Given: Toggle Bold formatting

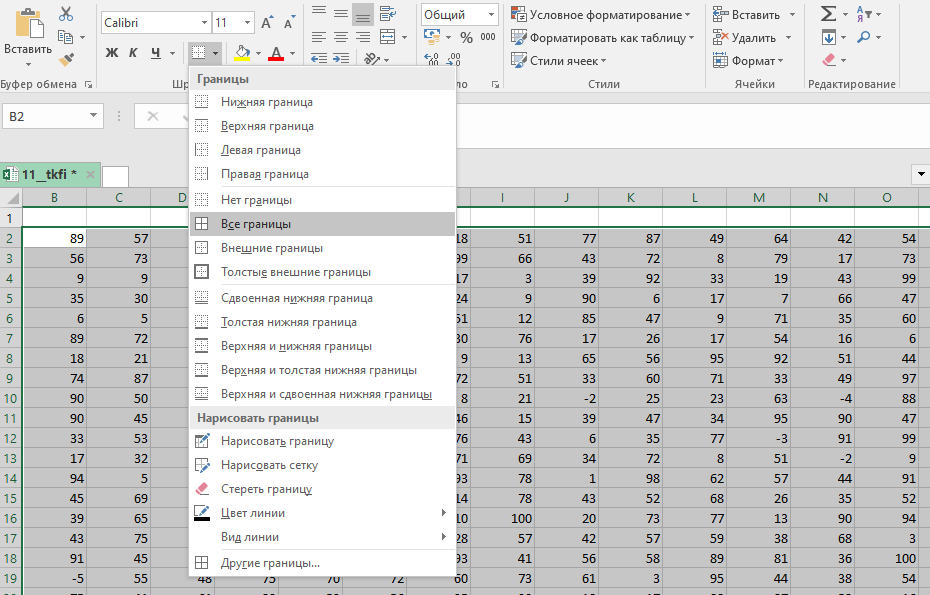Looking at the screenshot, I should pos(112,53).
